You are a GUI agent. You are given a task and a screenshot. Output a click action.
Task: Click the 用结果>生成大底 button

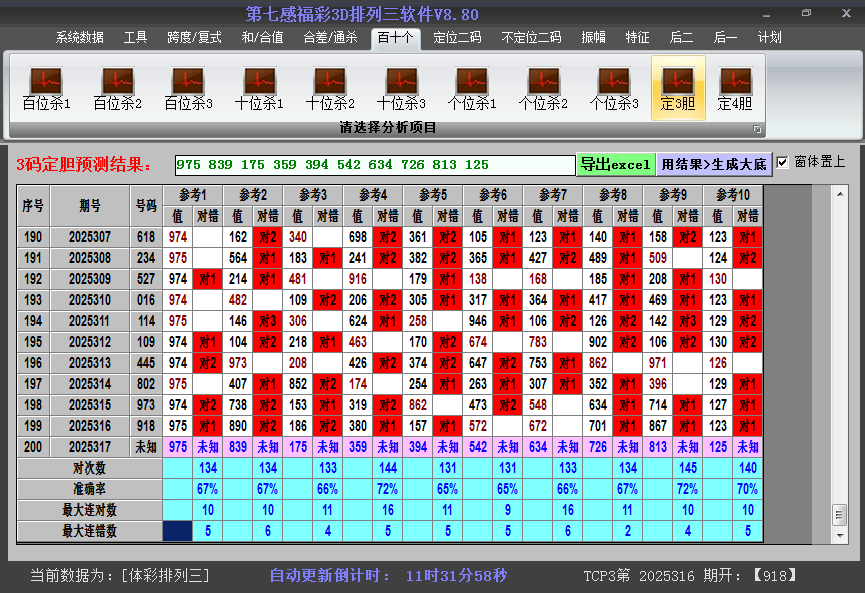(x=714, y=164)
